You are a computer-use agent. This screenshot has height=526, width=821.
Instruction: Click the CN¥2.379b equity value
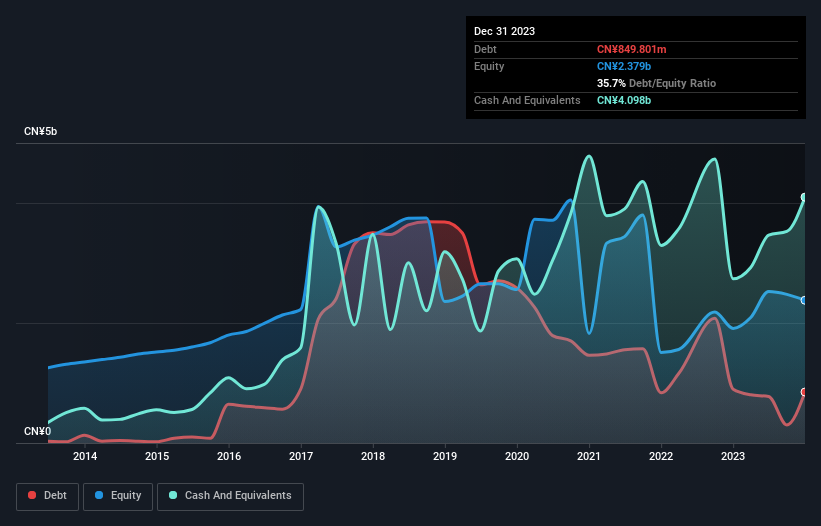click(x=624, y=66)
